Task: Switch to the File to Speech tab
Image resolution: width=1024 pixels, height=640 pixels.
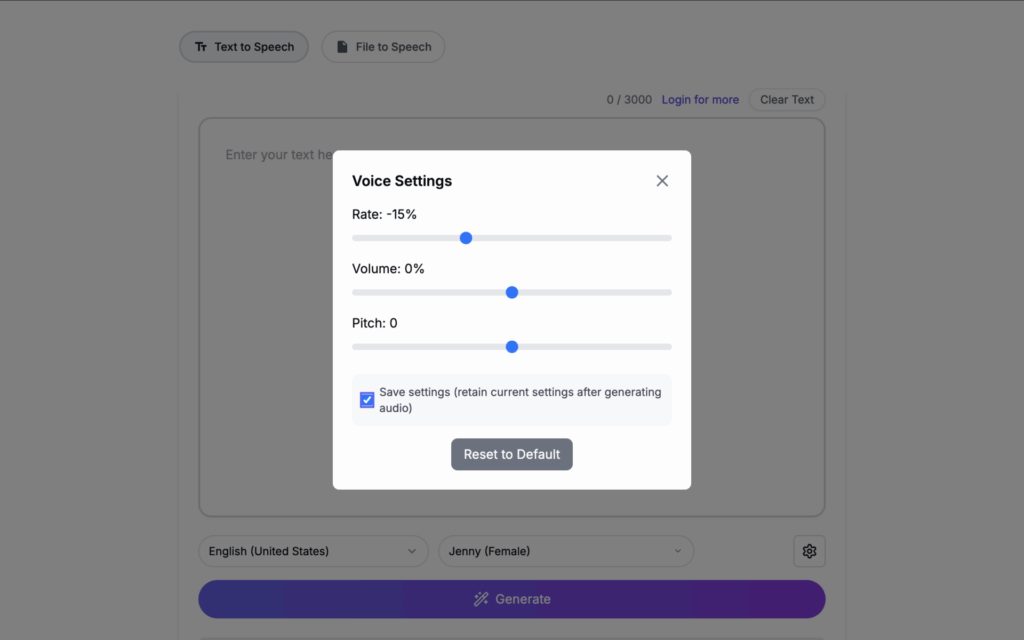Action: [x=383, y=47]
